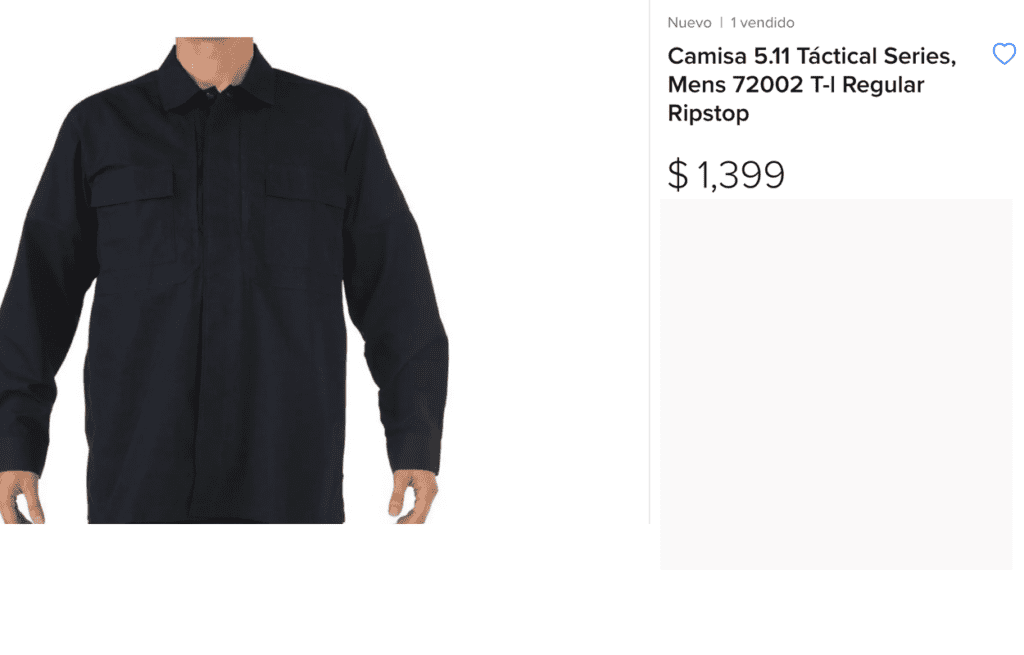
Task: Click the $ 1,399 price
Action: (x=726, y=174)
